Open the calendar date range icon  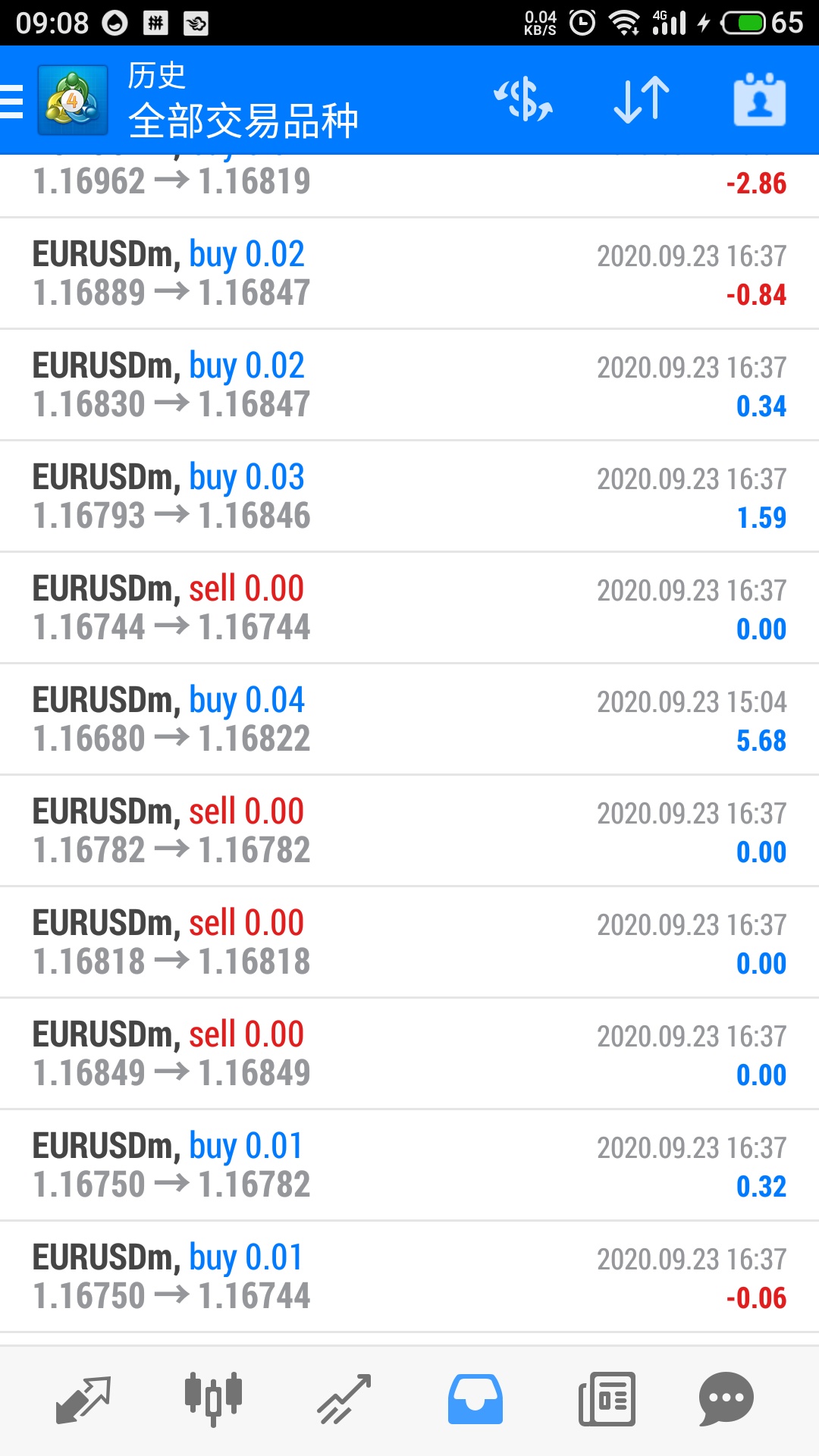click(760, 100)
